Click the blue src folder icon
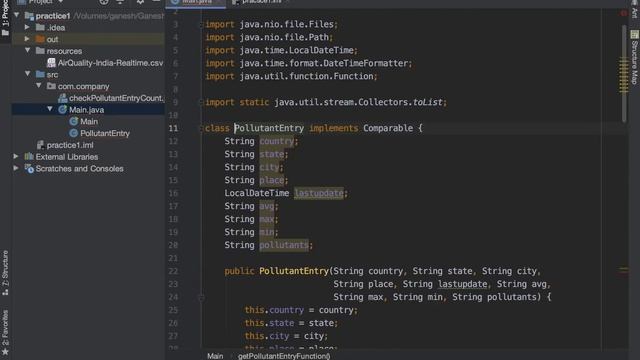Image resolution: width=640 pixels, height=360 pixels. (40, 74)
